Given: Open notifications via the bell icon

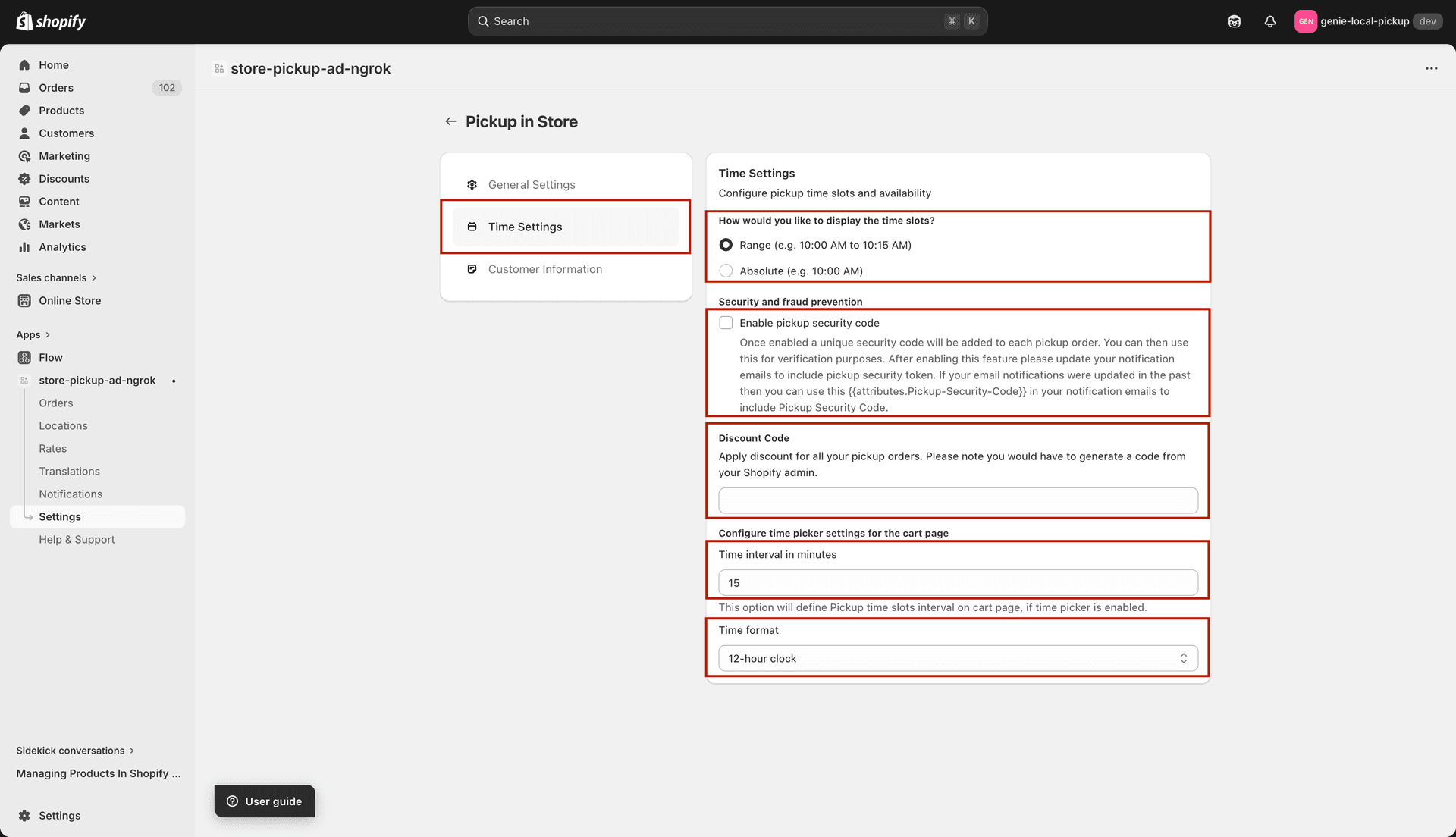Looking at the screenshot, I should coord(1270,20).
